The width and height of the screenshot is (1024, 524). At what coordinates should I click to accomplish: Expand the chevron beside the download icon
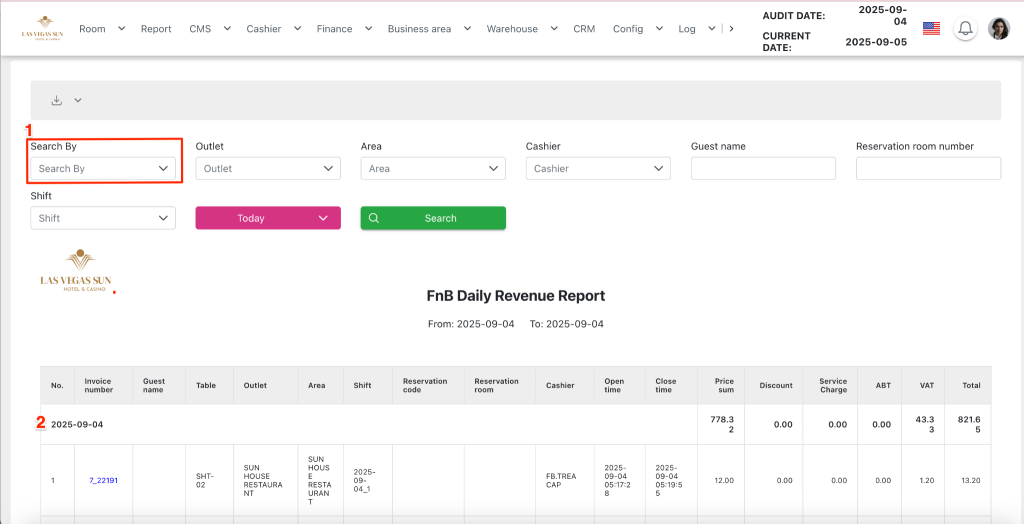click(78, 100)
